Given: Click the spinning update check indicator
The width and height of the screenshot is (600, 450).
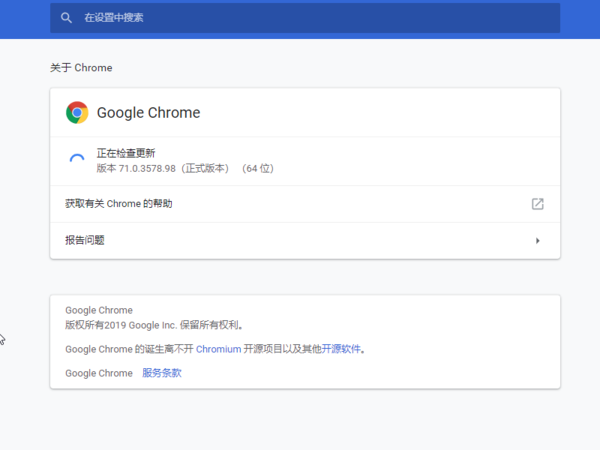Looking at the screenshot, I should pyautogui.click(x=77, y=161).
